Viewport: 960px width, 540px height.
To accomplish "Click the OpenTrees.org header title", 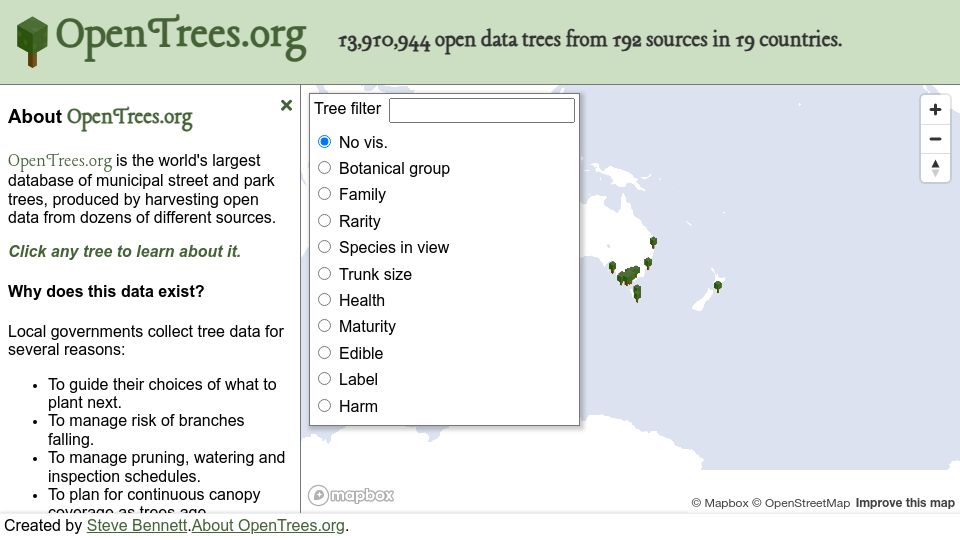I will tap(181, 37).
